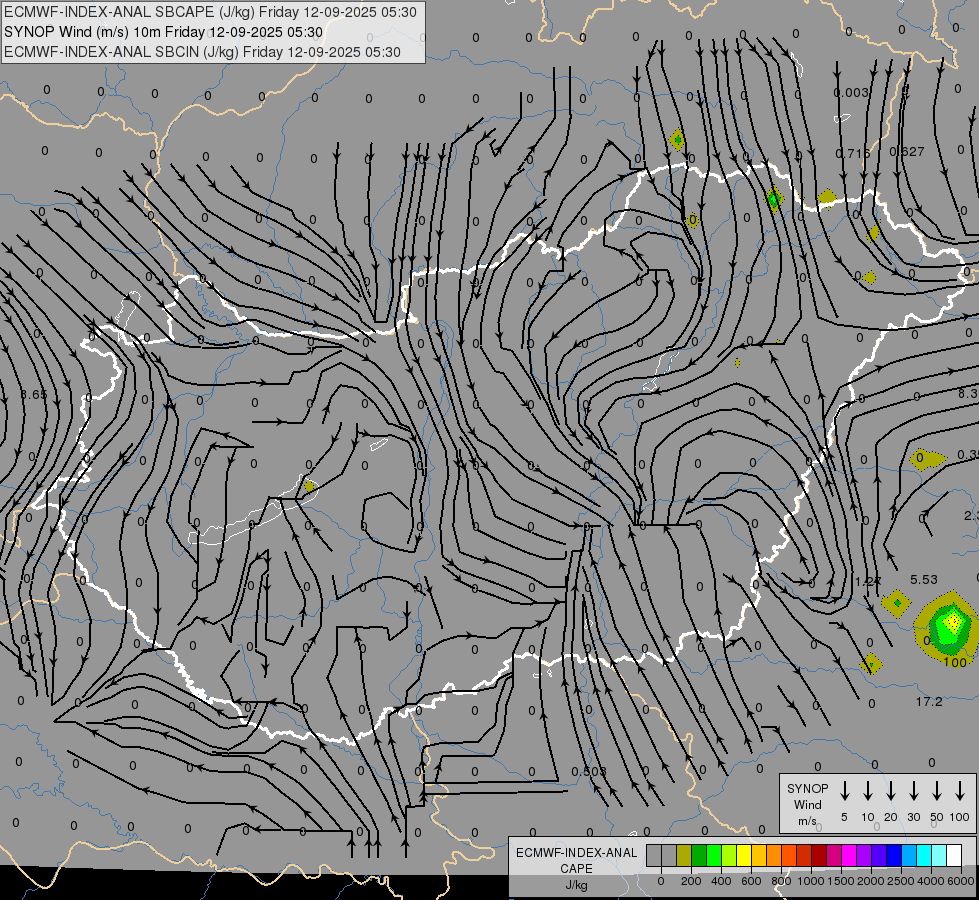Click the 8.65 value near the left edge
The height and width of the screenshot is (900, 979).
coord(33,394)
